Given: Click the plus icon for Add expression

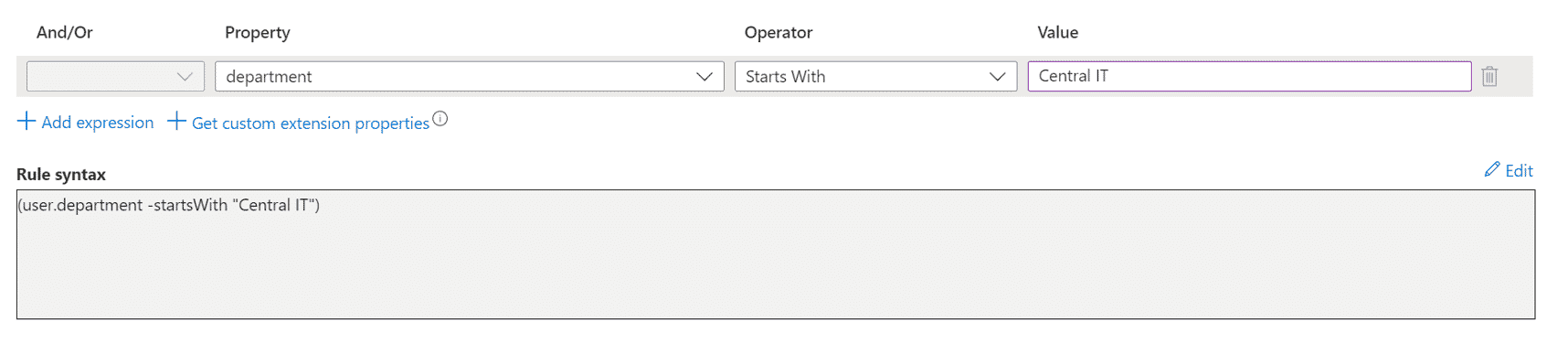Looking at the screenshot, I should [26, 121].
